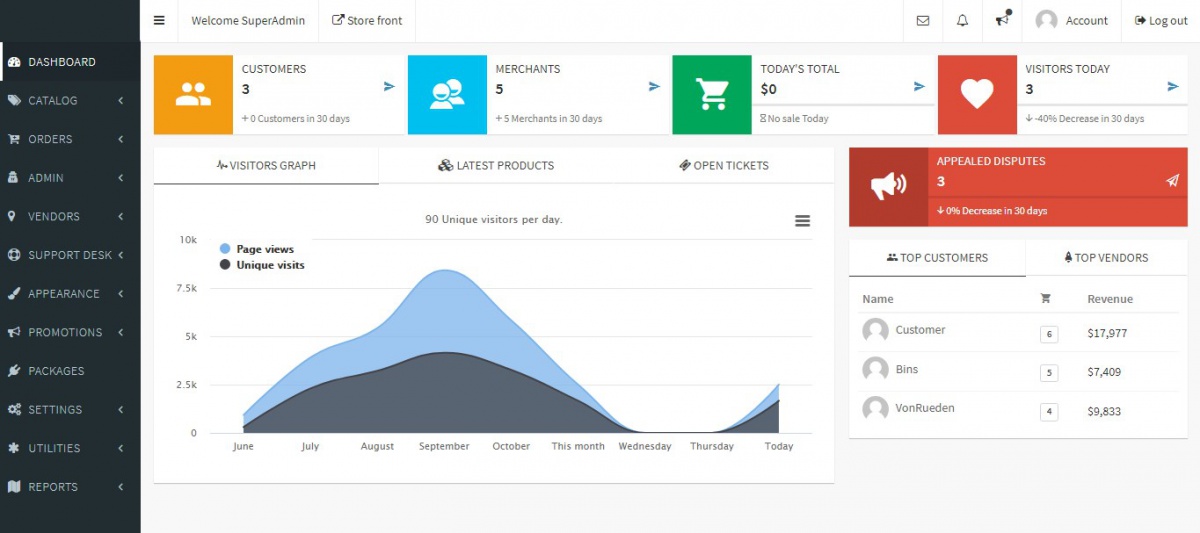Toggle the hamburger sidebar menu

coord(159,21)
